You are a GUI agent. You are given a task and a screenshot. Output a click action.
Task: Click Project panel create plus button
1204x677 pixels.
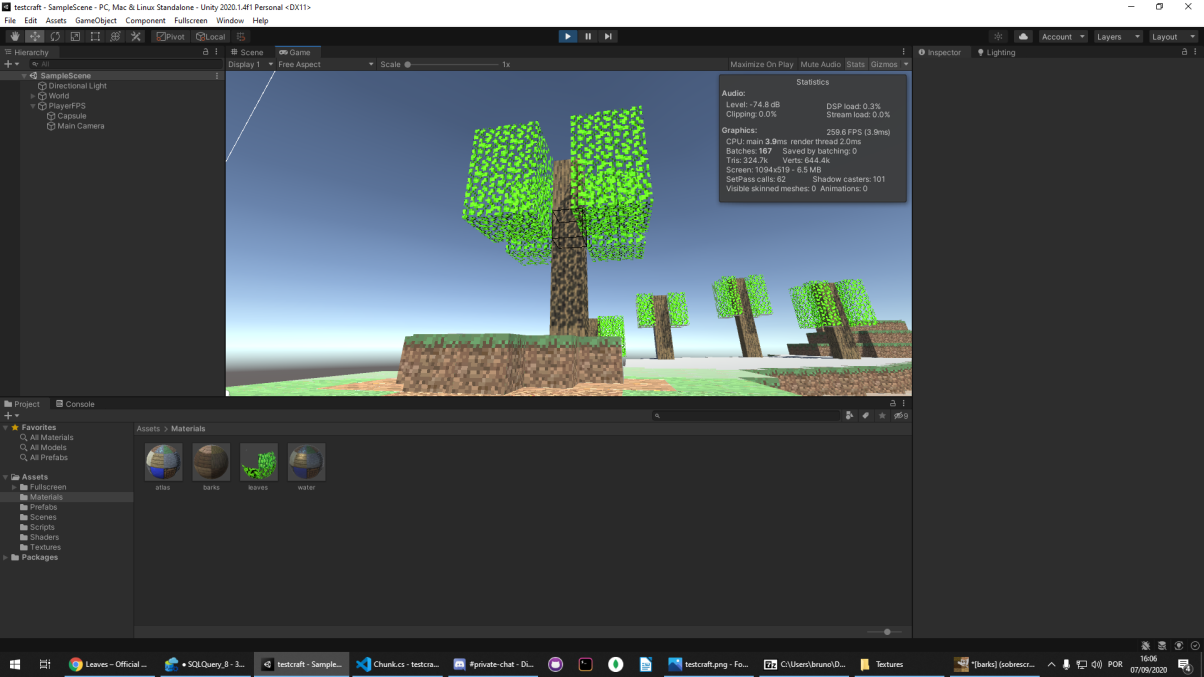coord(10,415)
